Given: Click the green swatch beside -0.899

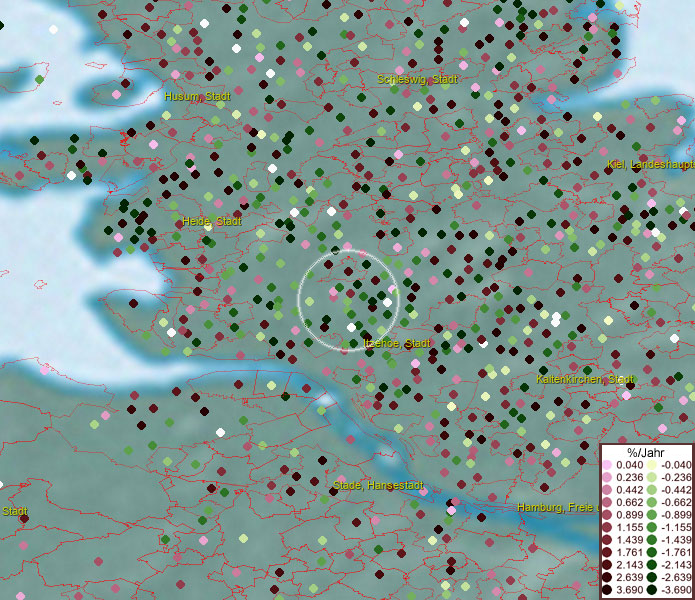Looking at the screenshot, I should [x=652, y=515].
